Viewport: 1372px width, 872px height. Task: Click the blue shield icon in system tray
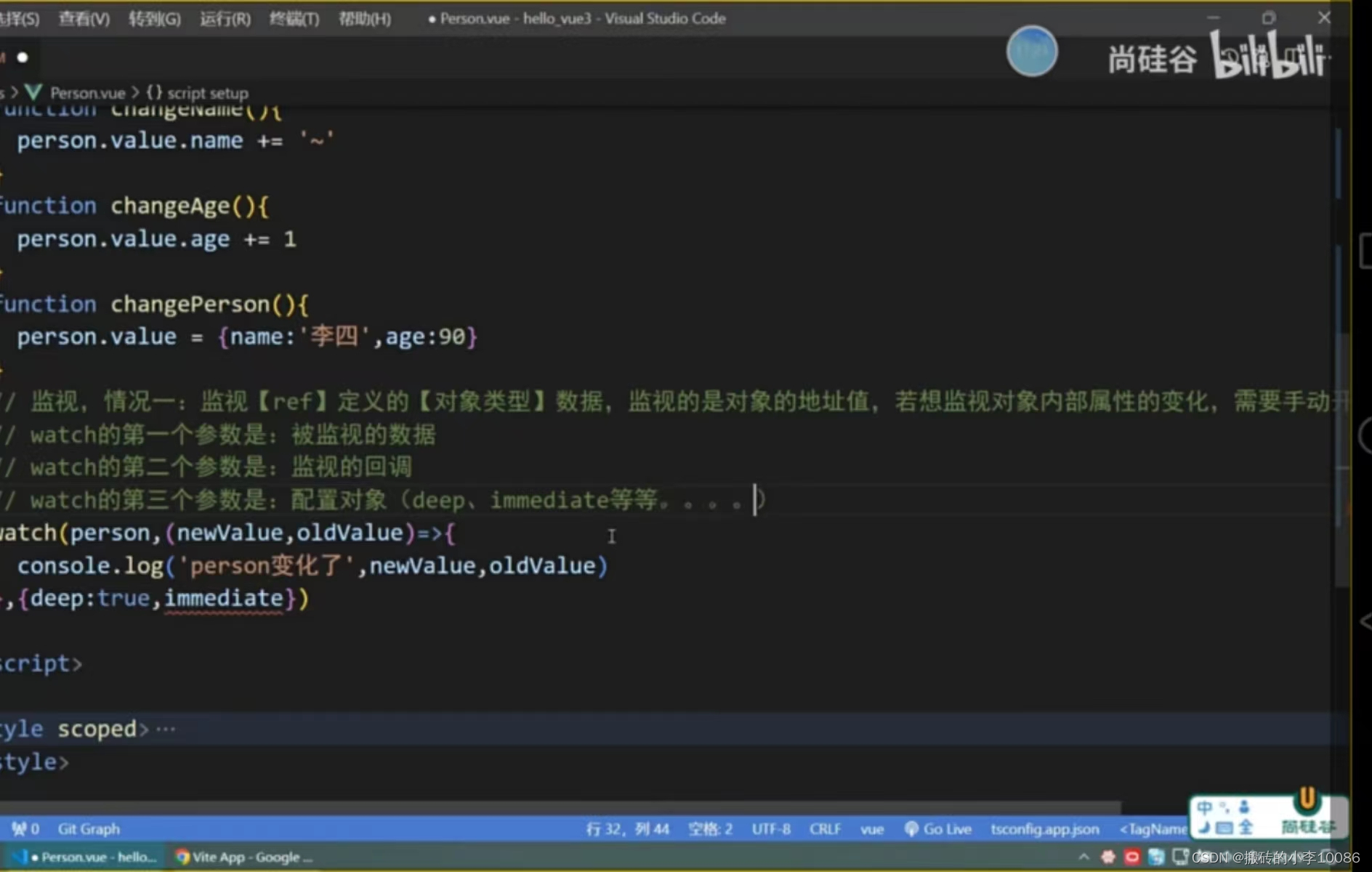(x=1155, y=857)
